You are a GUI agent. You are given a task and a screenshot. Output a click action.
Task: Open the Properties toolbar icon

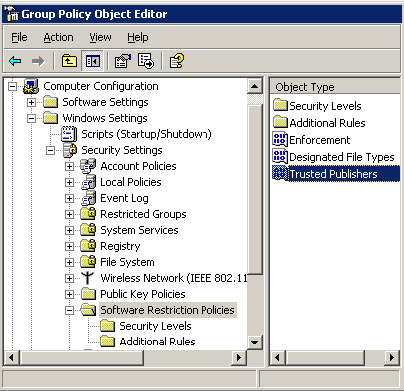click(123, 61)
